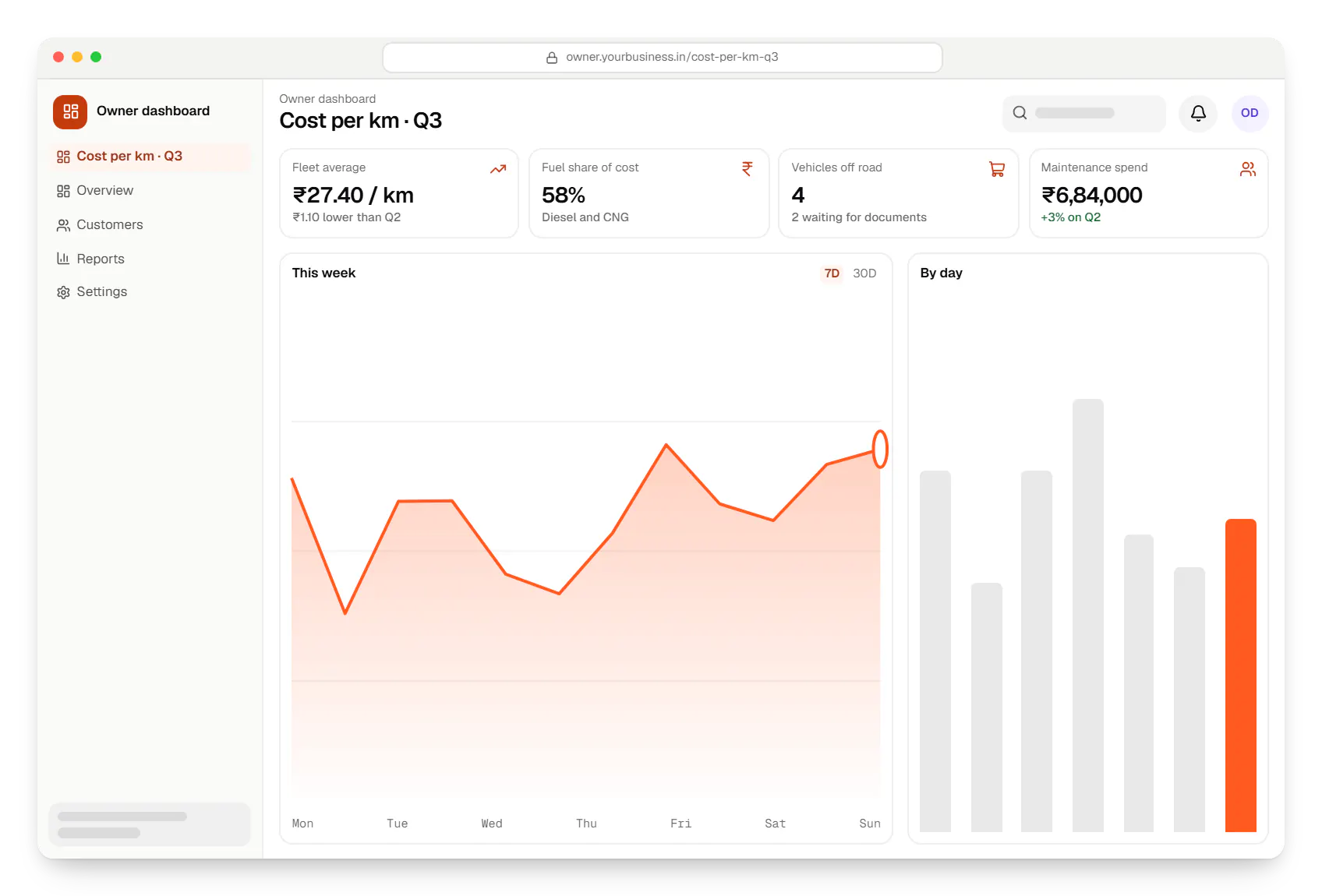Click the ₹27.40 / km value
1322x896 pixels.
[x=353, y=195]
